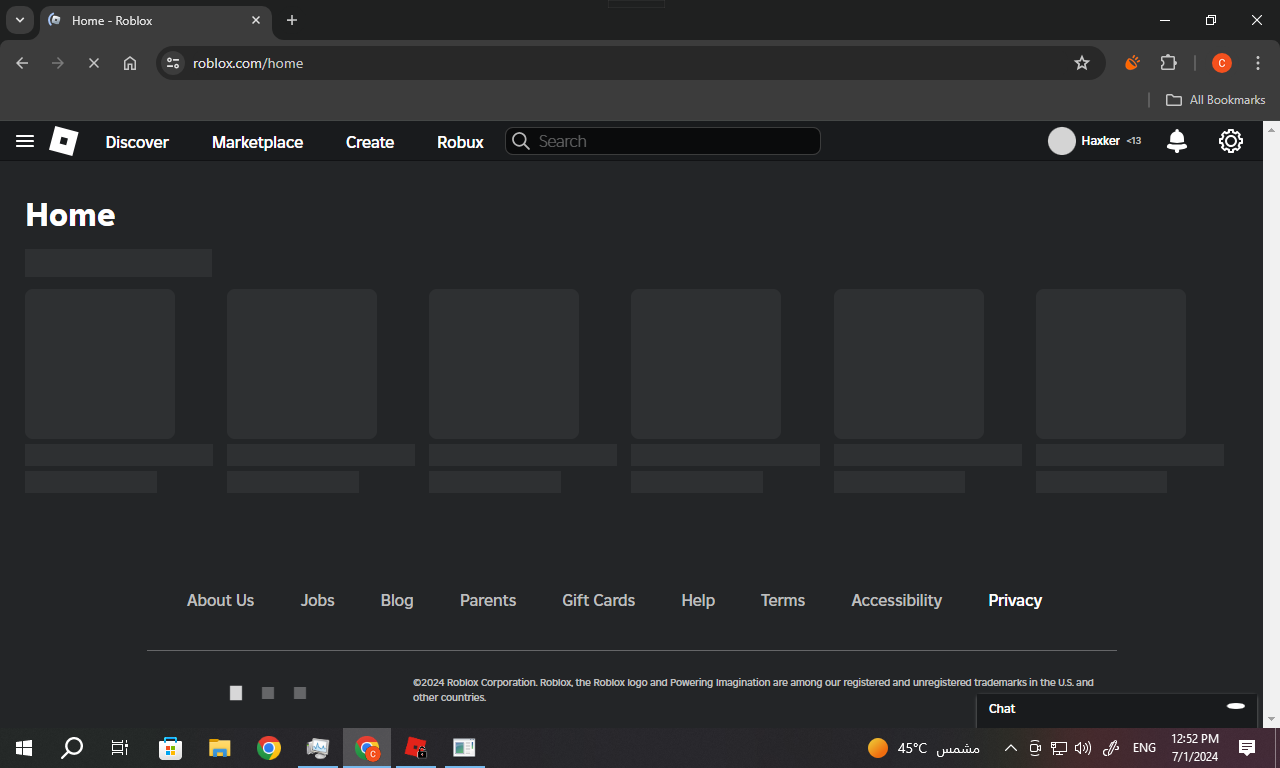Viewport: 1280px width, 768px height.
Task: Open the Haxker avatar profile picture
Action: coord(1061,141)
